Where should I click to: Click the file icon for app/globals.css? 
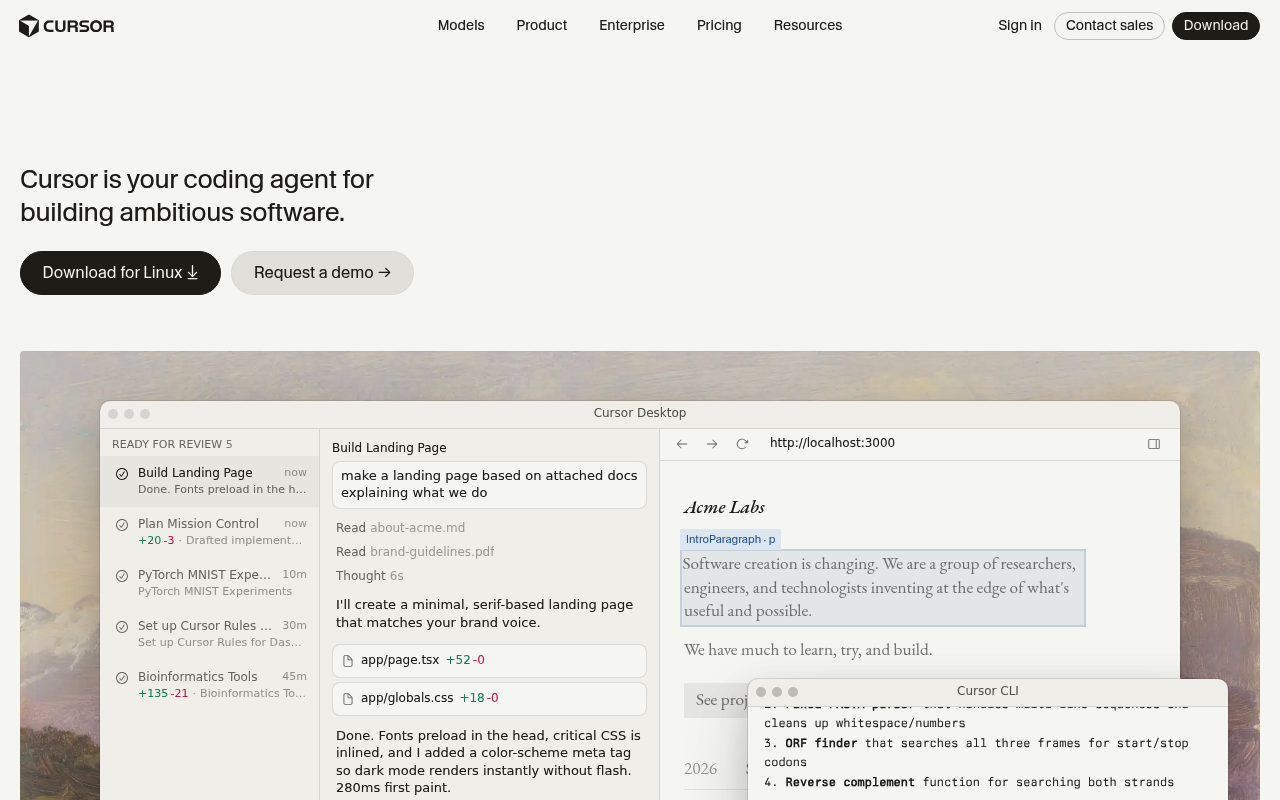pos(348,699)
